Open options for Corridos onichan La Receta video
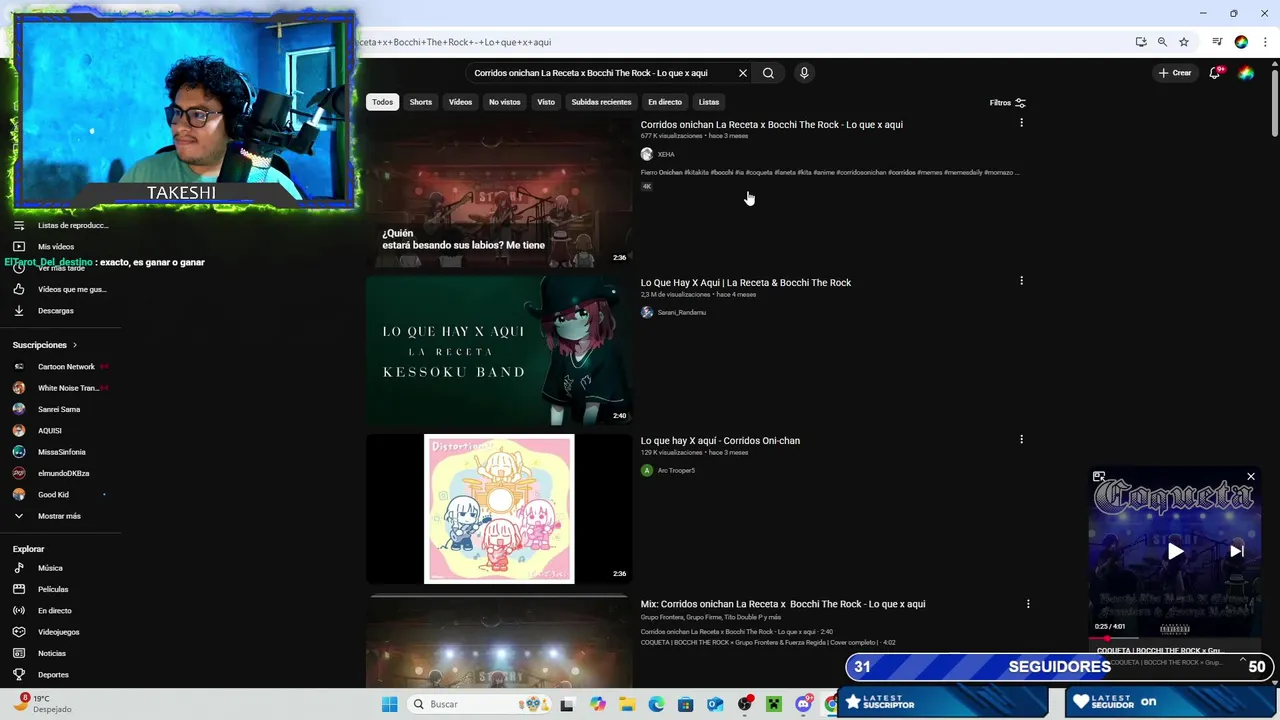 coord(1021,123)
